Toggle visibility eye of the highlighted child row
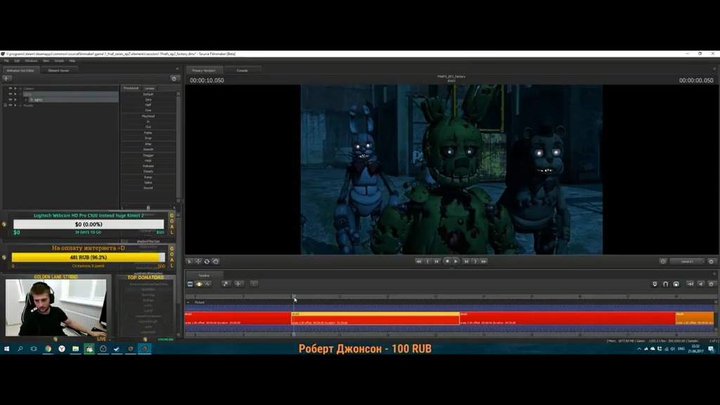The height and width of the screenshot is (405, 720). (x=10, y=100)
